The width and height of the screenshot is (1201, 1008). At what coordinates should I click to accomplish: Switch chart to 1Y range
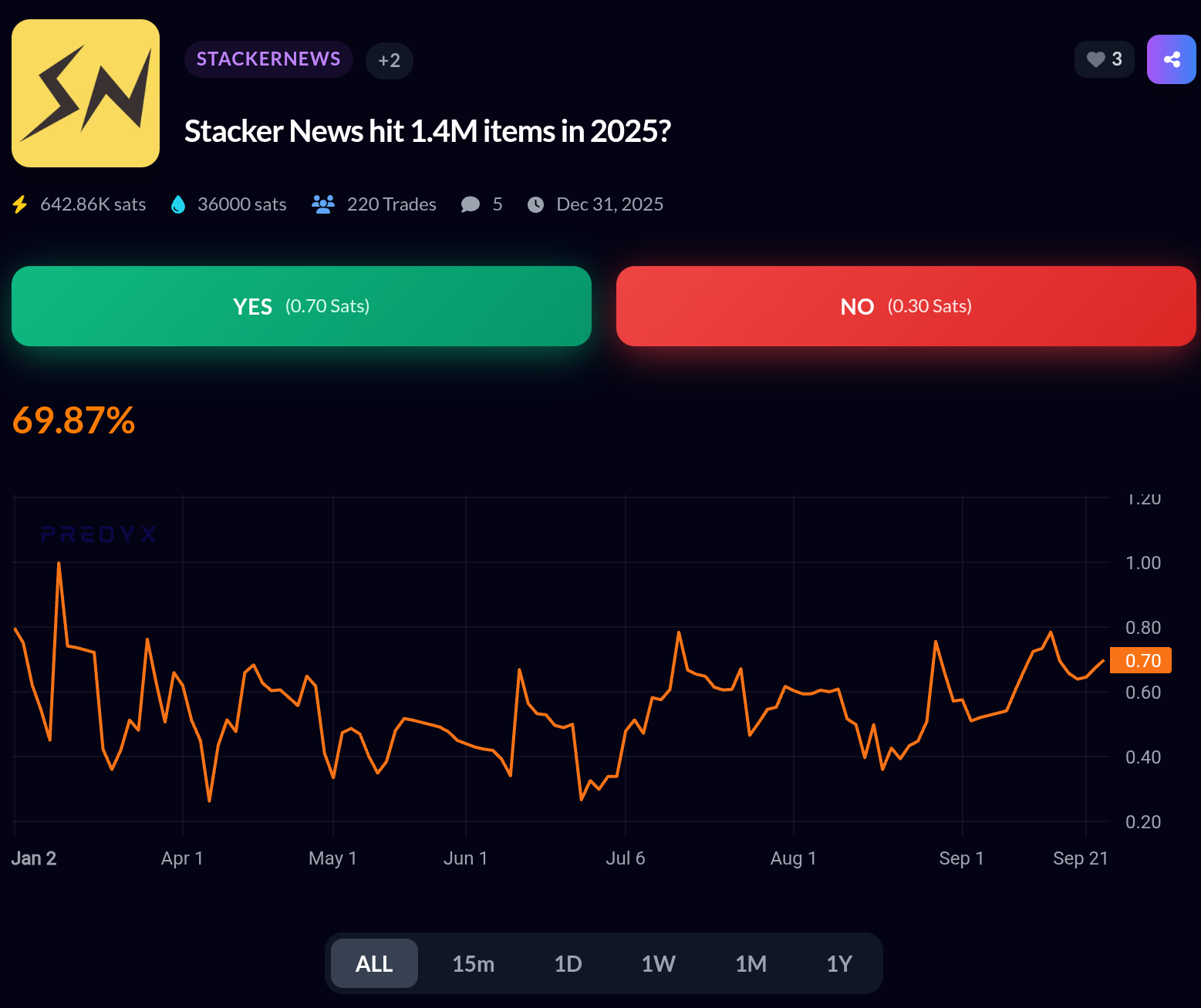coord(839,963)
